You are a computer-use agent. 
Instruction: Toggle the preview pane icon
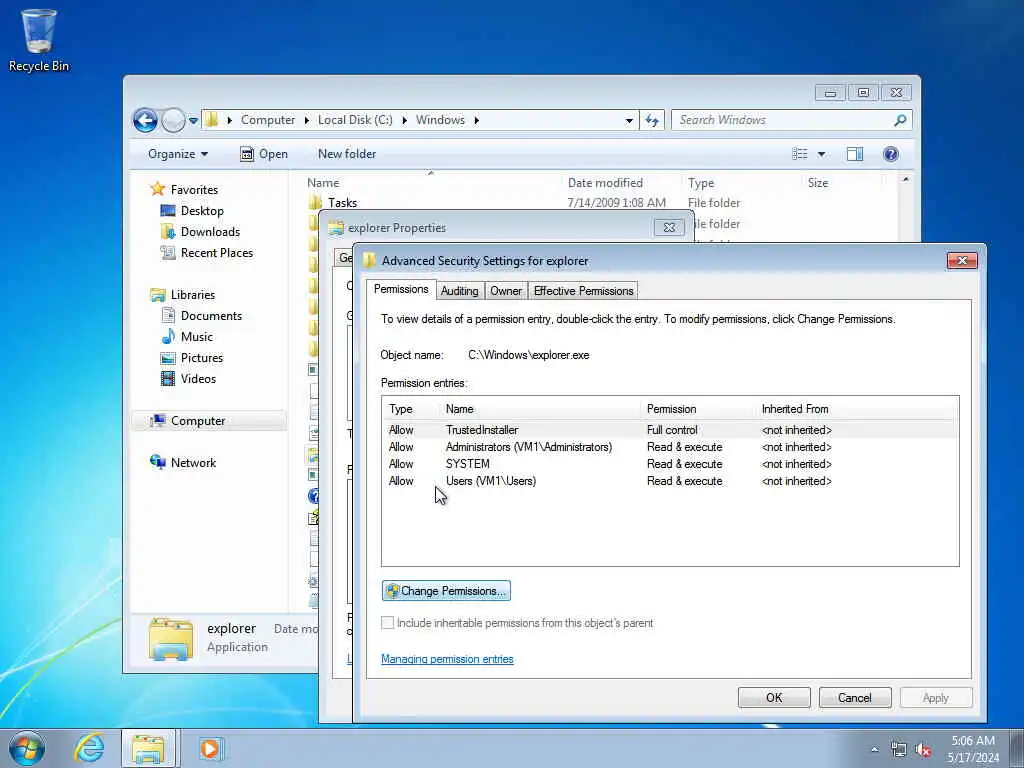pos(855,154)
